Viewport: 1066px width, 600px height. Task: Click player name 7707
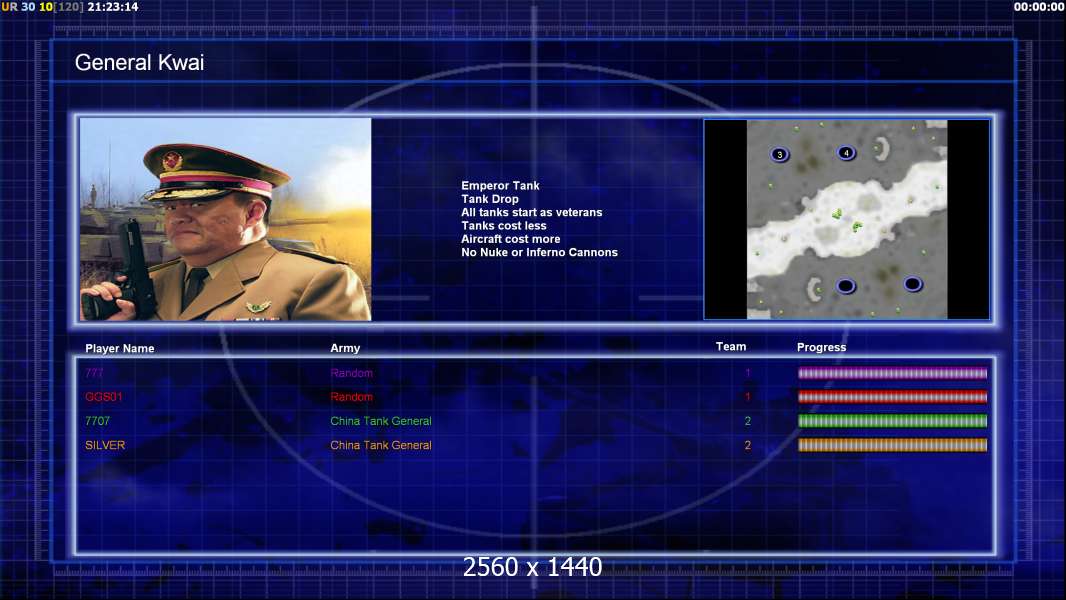coord(97,421)
